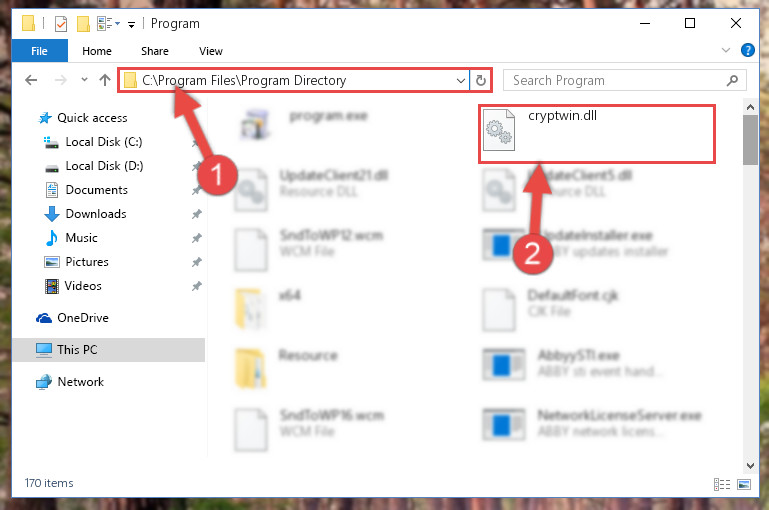
Task: Refresh the current folder view
Action: (481, 80)
